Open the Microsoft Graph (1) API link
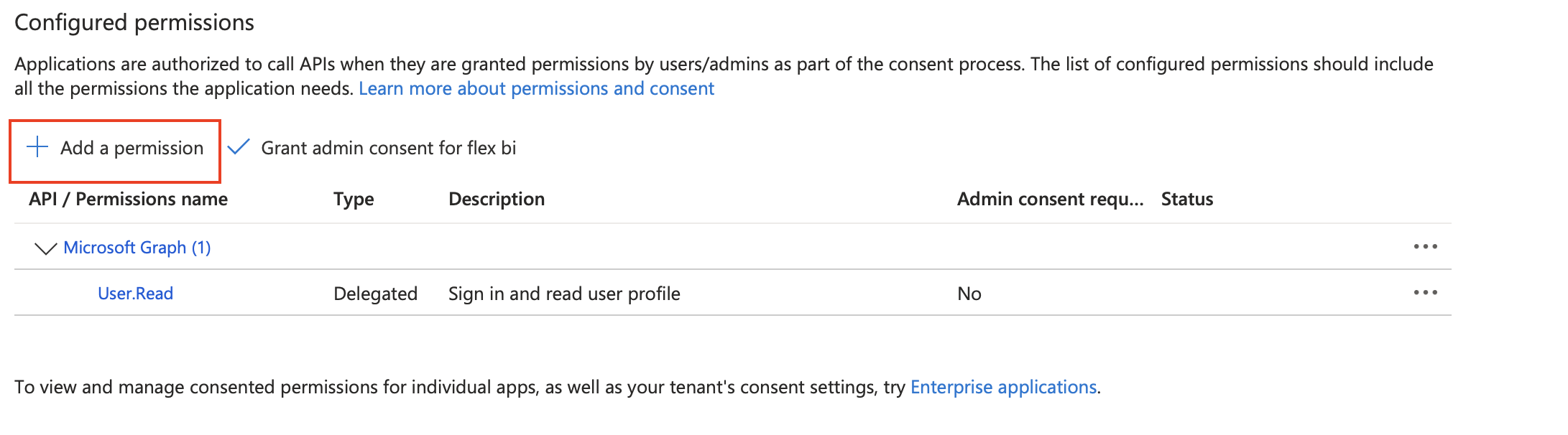This screenshot has width=1568, height=435. click(137, 248)
